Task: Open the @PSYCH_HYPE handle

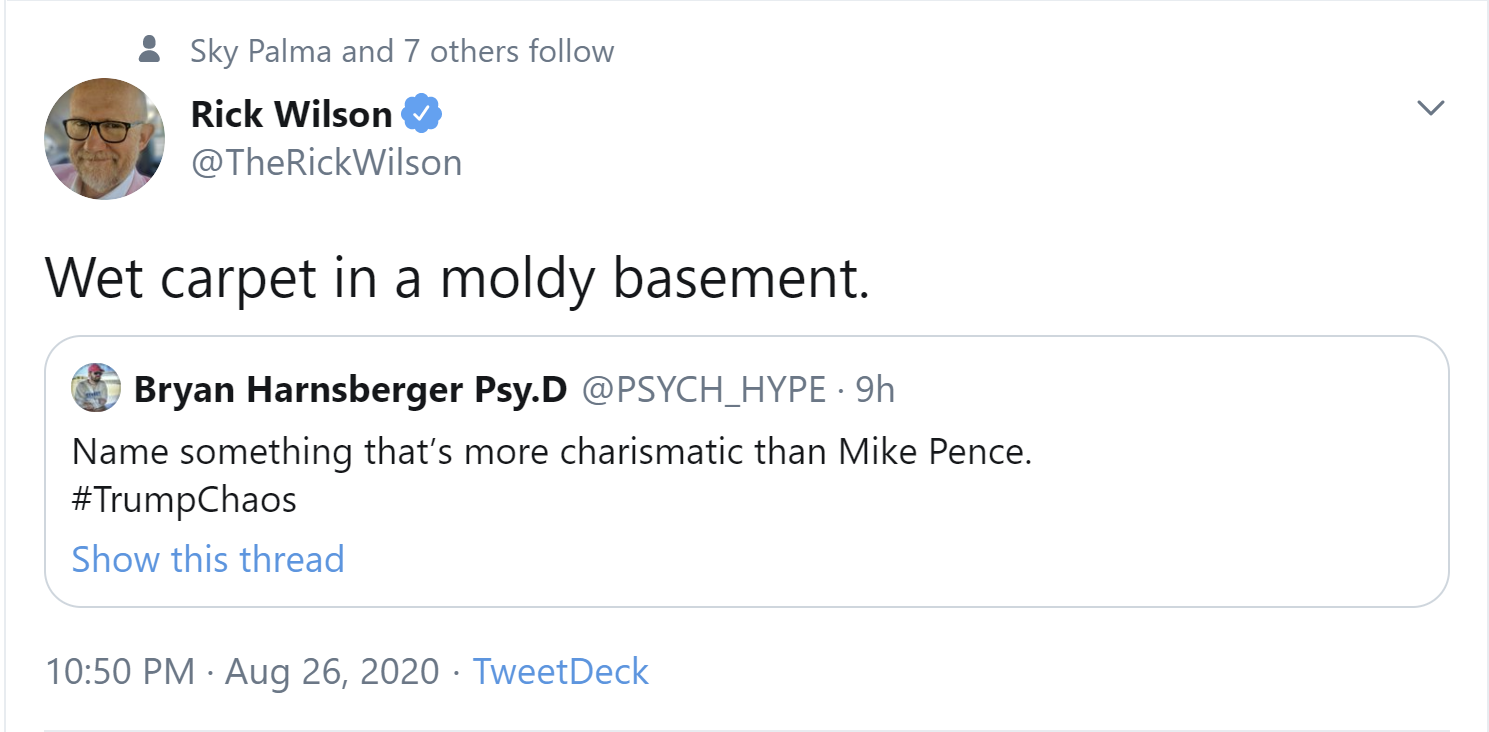Action: pos(703,390)
